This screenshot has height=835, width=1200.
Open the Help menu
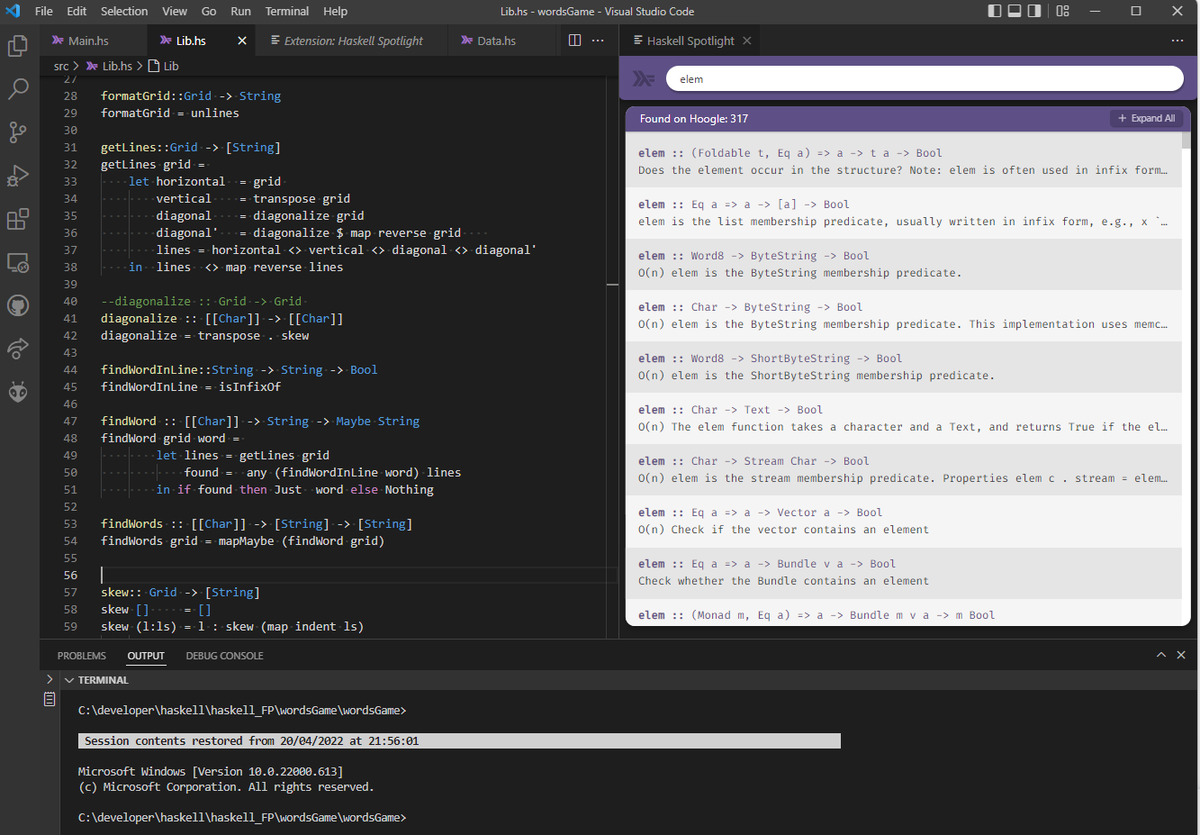click(336, 11)
